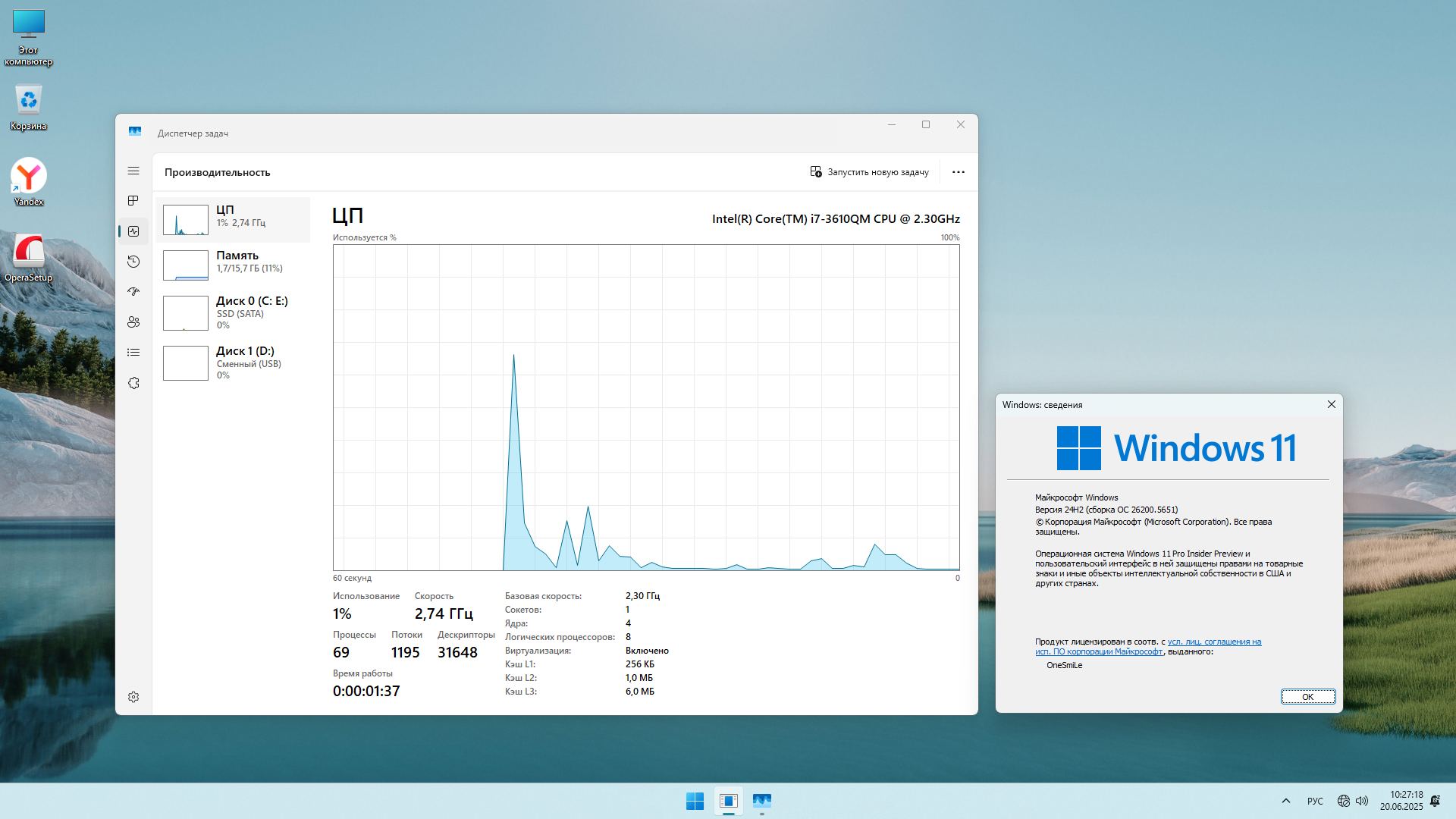Open the Users sidebar icon
The image size is (1456, 819).
(133, 322)
